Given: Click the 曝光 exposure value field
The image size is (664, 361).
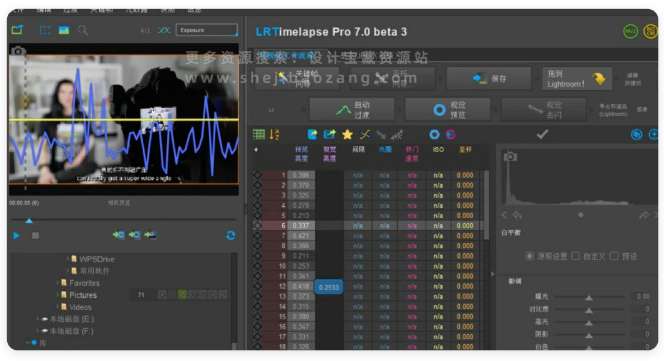Looking at the screenshot, I should pyautogui.click(x=643, y=297).
